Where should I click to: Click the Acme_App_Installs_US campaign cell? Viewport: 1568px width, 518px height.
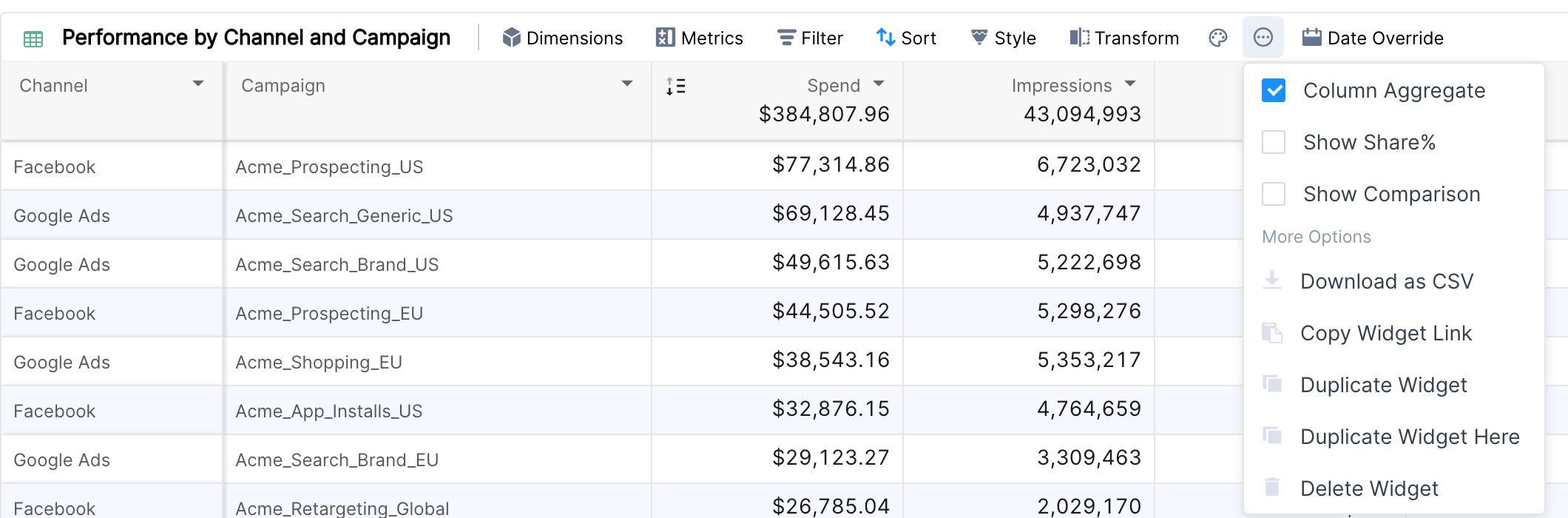pyautogui.click(x=437, y=411)
